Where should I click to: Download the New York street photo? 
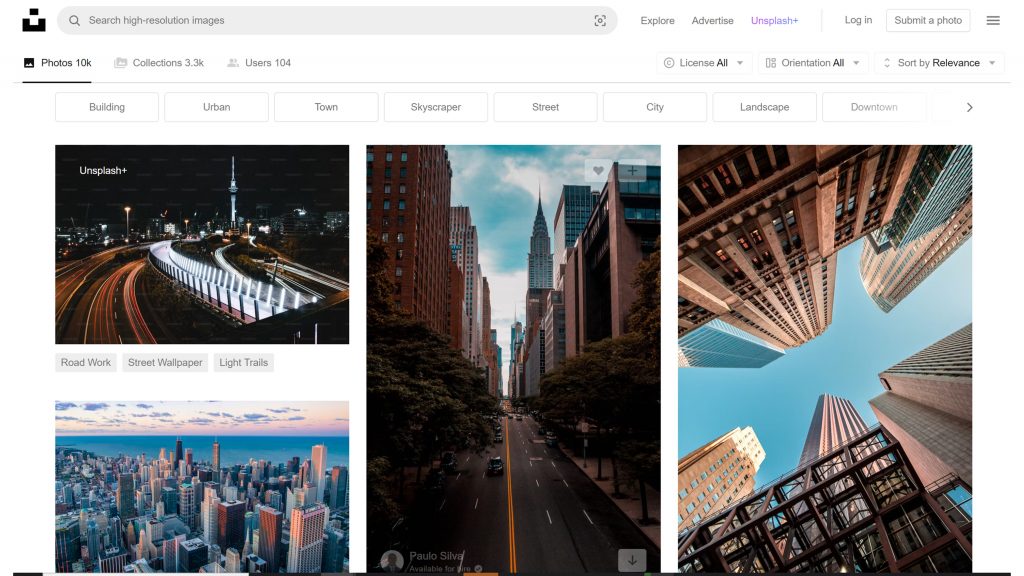632,560
